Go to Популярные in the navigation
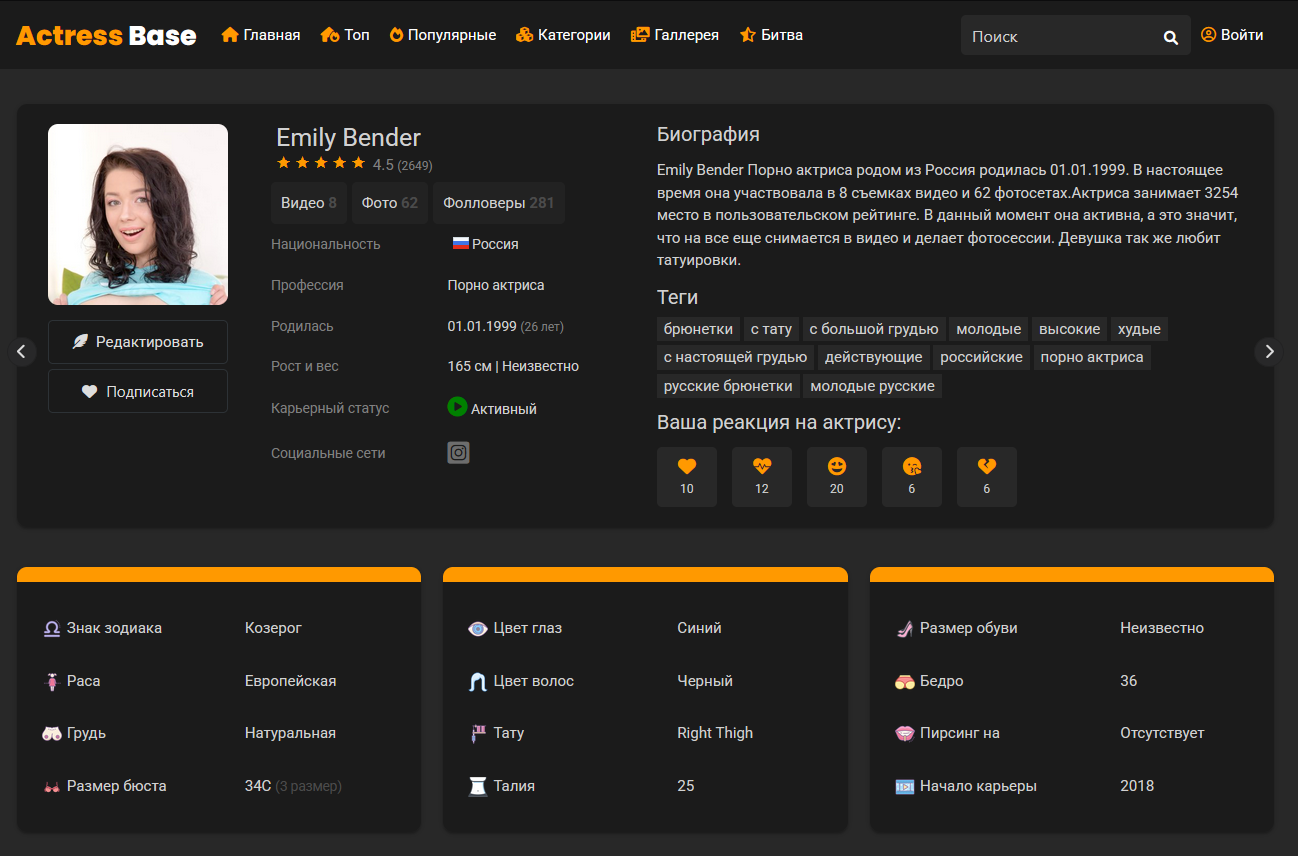 tap(443, 35)
